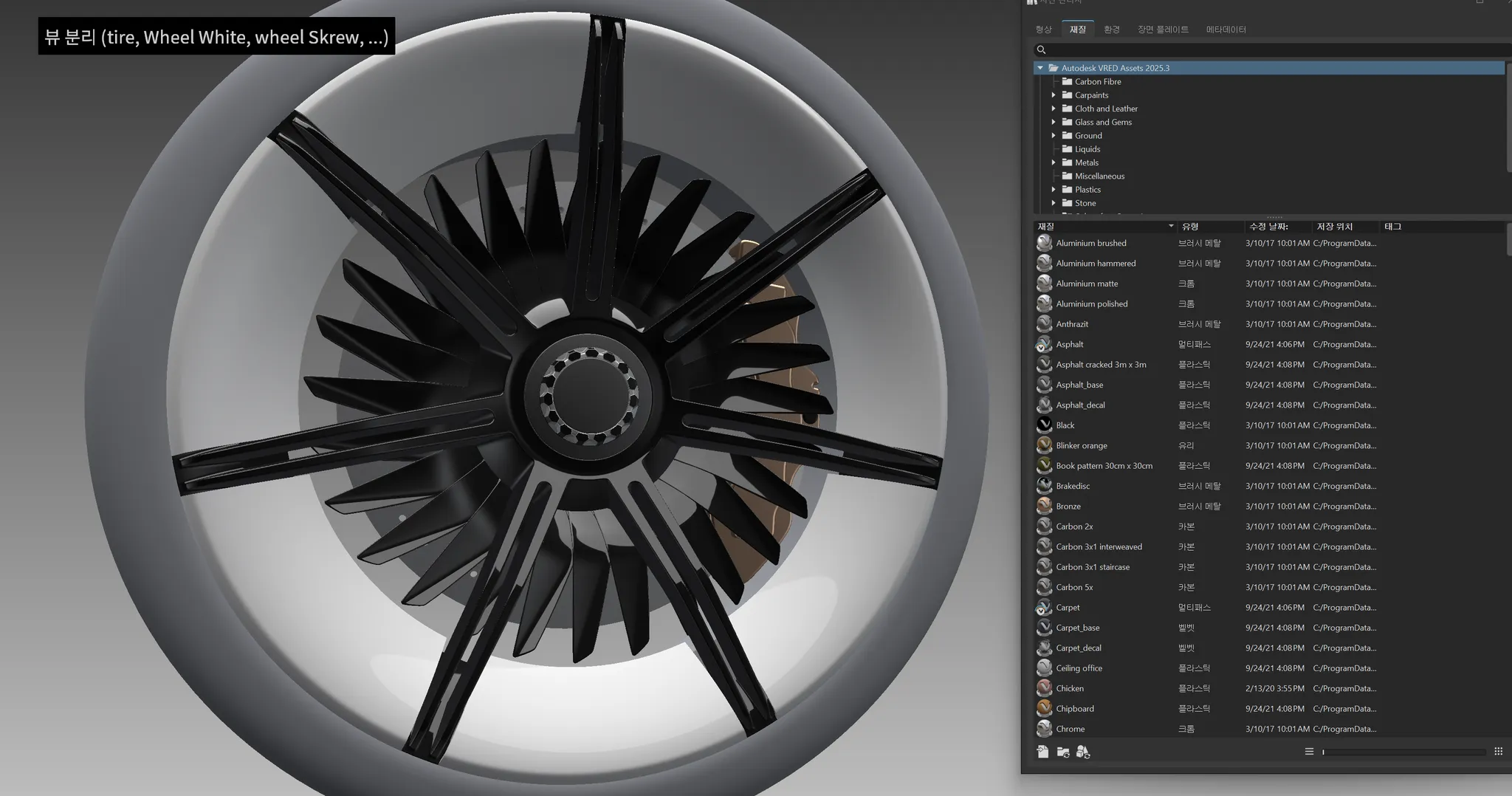Image resolution: width=1512 pixels, height=796 pixels.
Task: Click the import asset file icon
Action: coord(1042,752)
